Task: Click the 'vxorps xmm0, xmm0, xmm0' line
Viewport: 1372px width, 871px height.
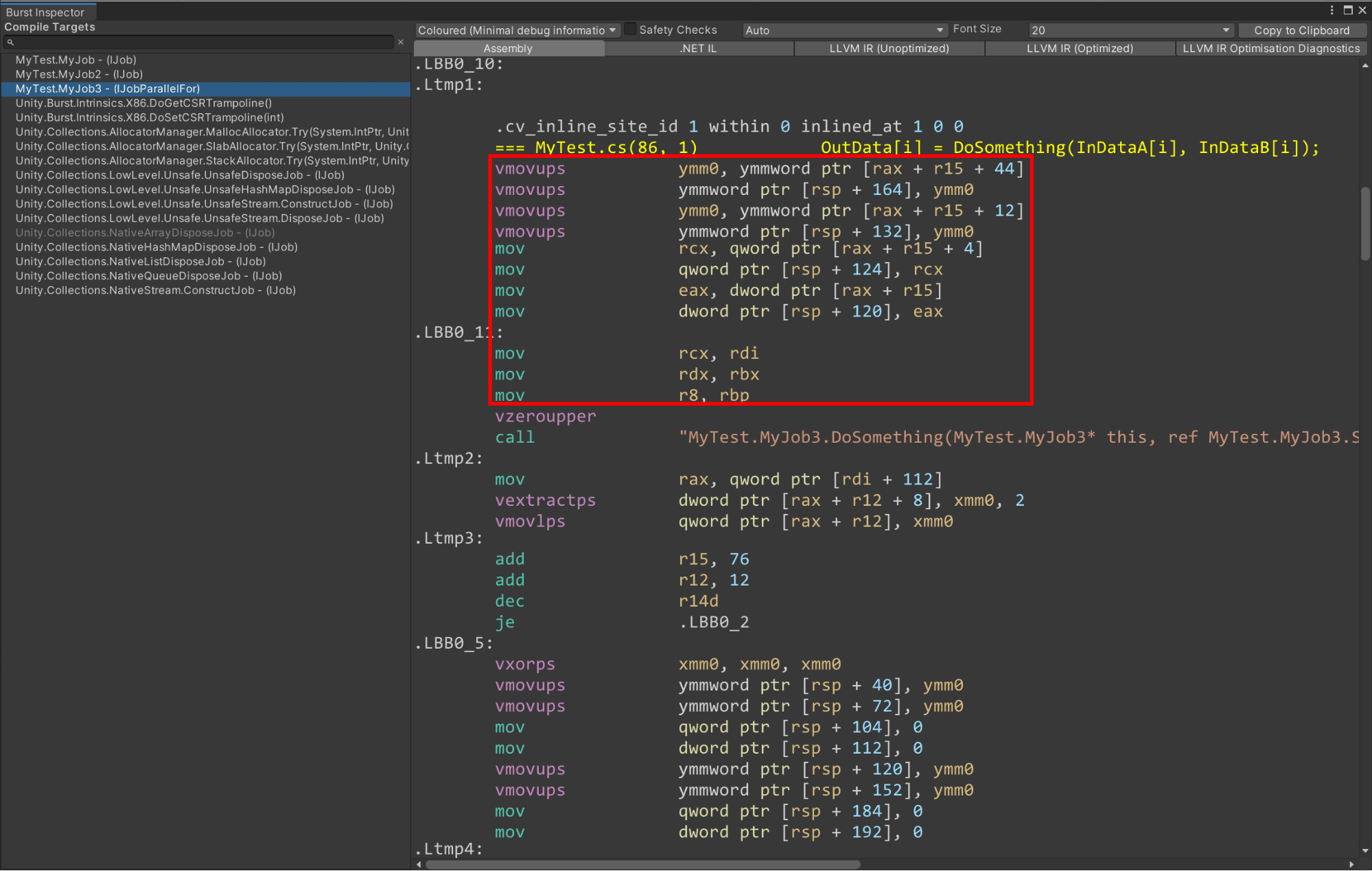Action: click(668, 664)
